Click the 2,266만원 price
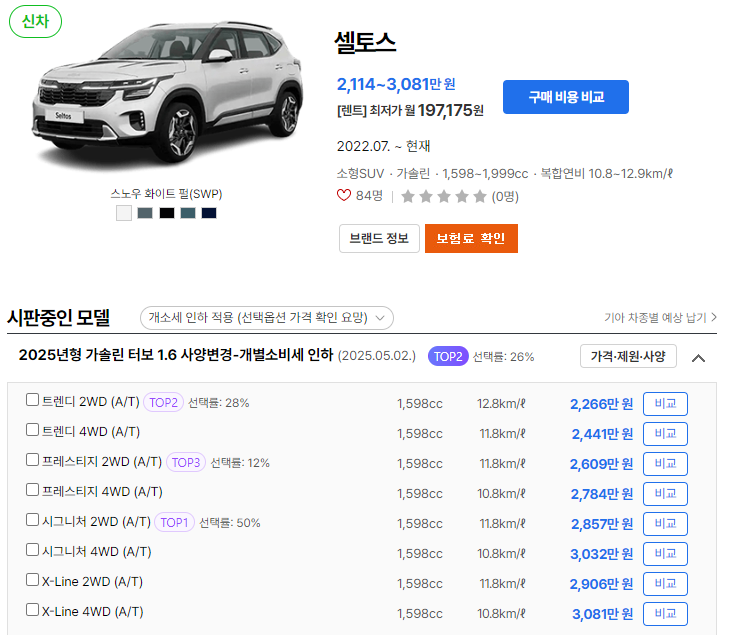This screenshot has height=635, width=730. (602, 404)
